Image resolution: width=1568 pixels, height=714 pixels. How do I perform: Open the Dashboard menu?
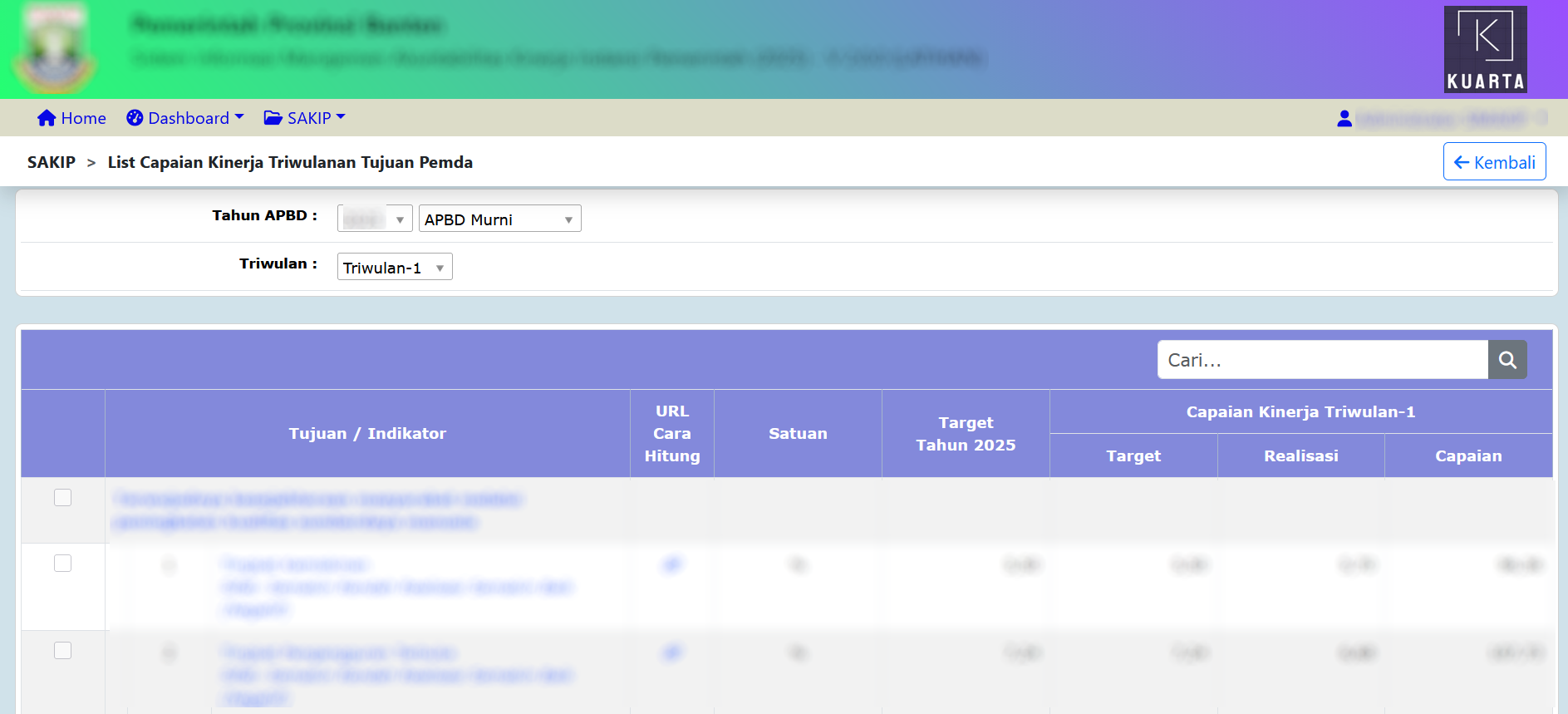(188, 118)
